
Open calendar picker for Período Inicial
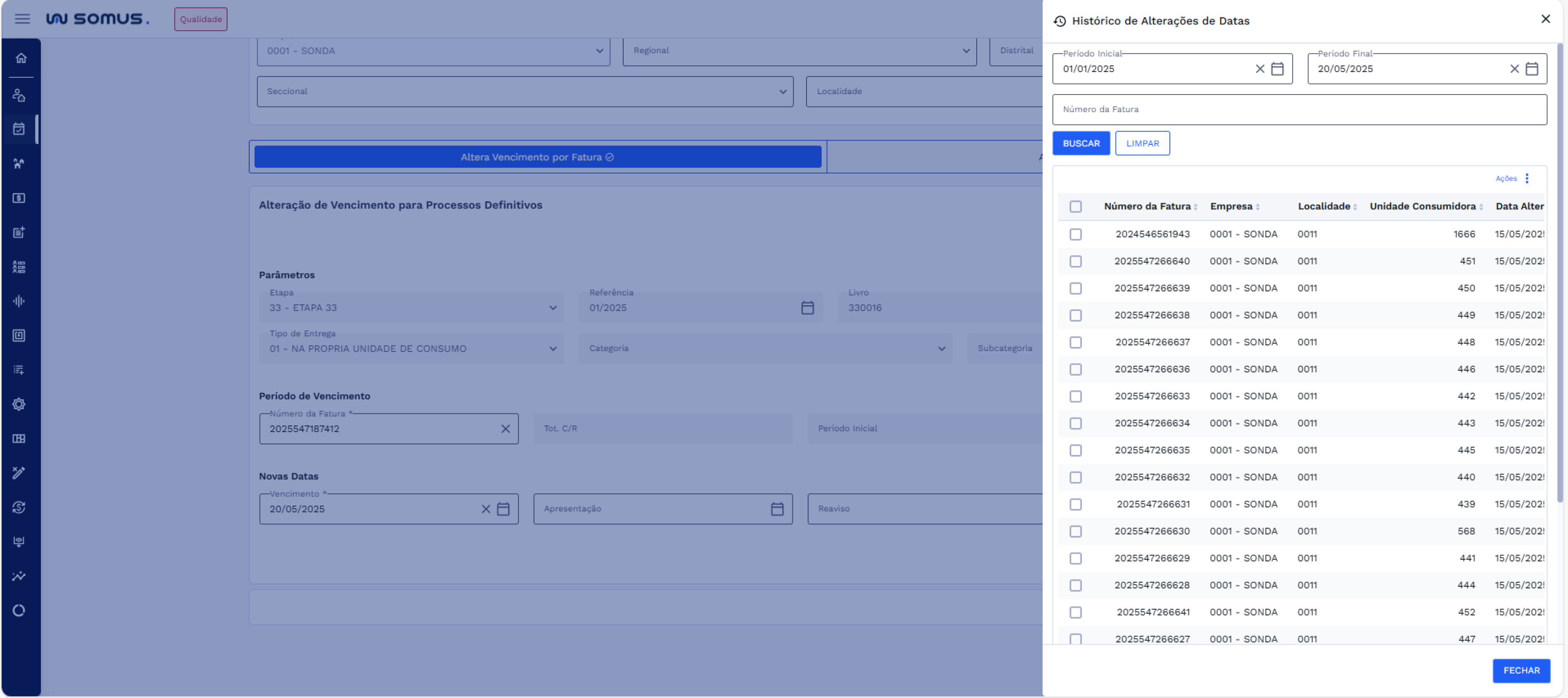pyautogui.click(x=1277, y=69)
